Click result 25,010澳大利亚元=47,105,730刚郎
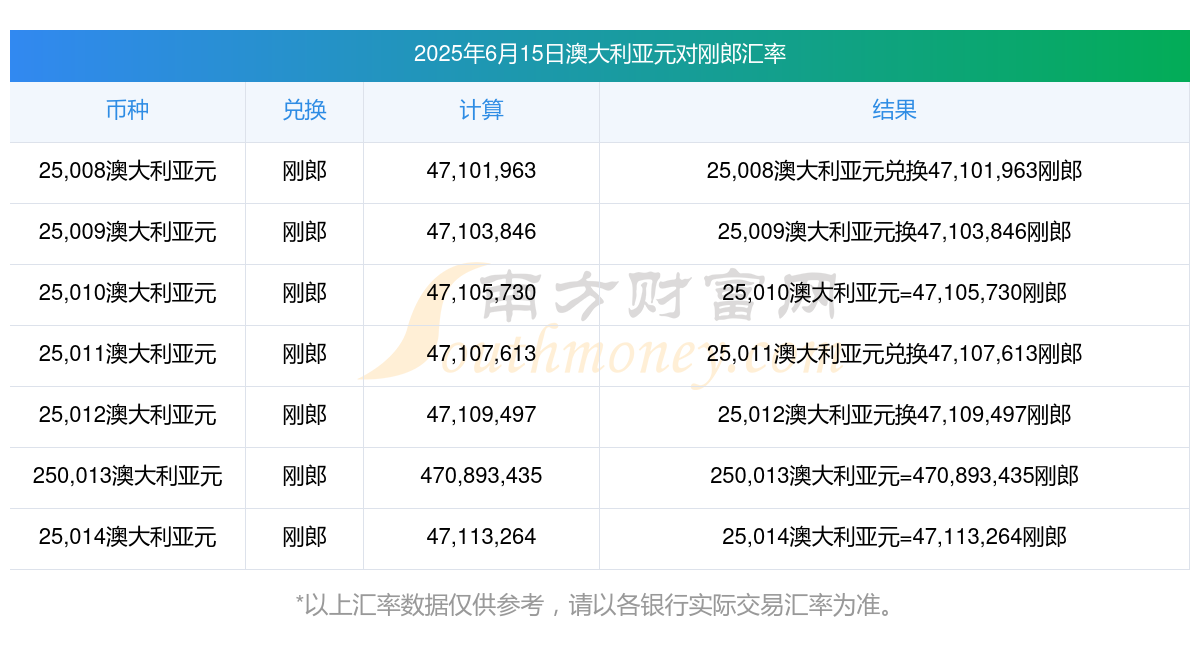The height and width of the screenshot is (650, 1200). tap(894, 293)
